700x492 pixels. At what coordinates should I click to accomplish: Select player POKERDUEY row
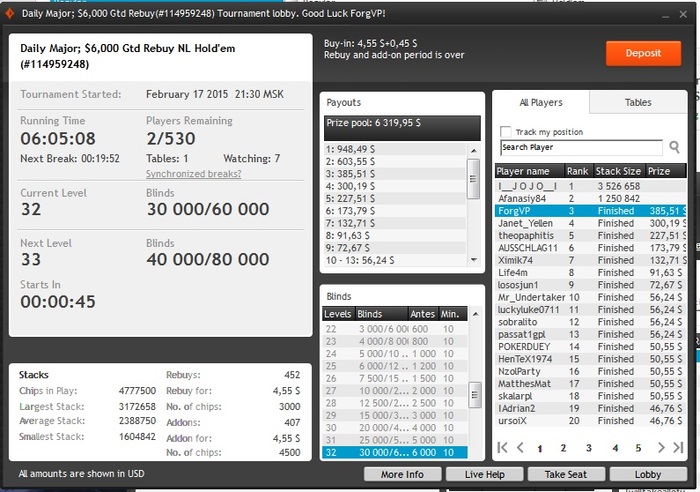click(590, 347)
